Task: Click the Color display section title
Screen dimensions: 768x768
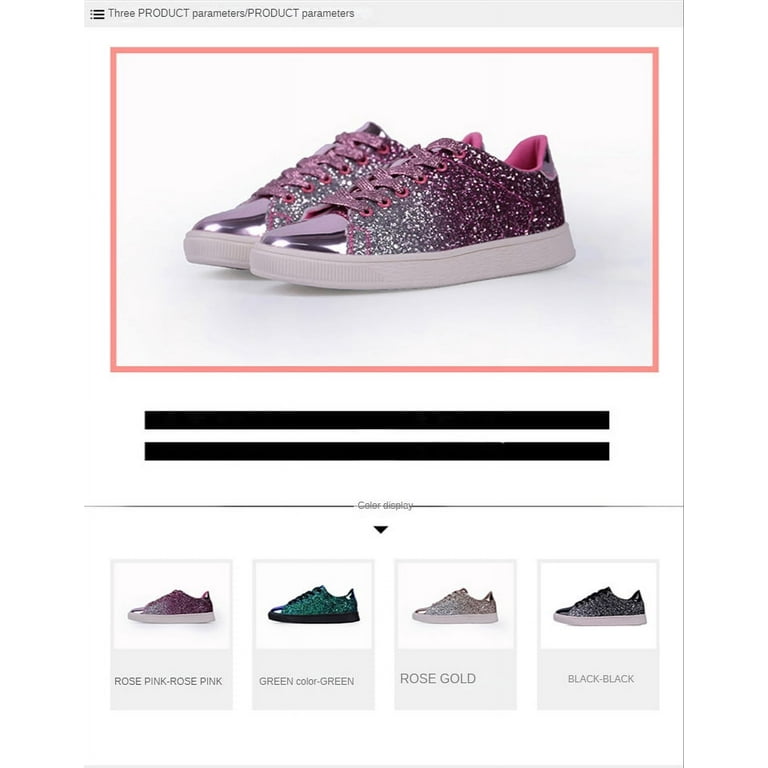Action: tap(385, 505)
